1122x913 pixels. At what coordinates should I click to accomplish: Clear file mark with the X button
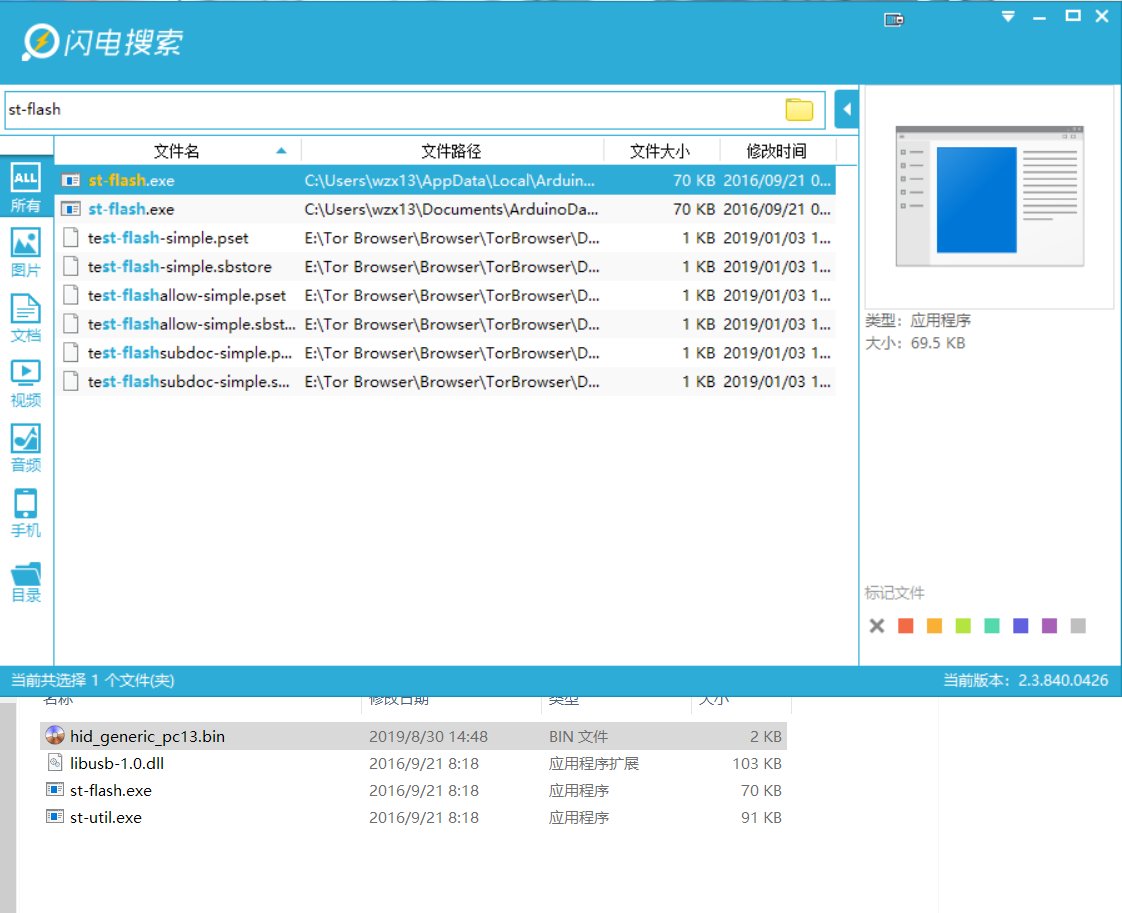tap(877, 626)
